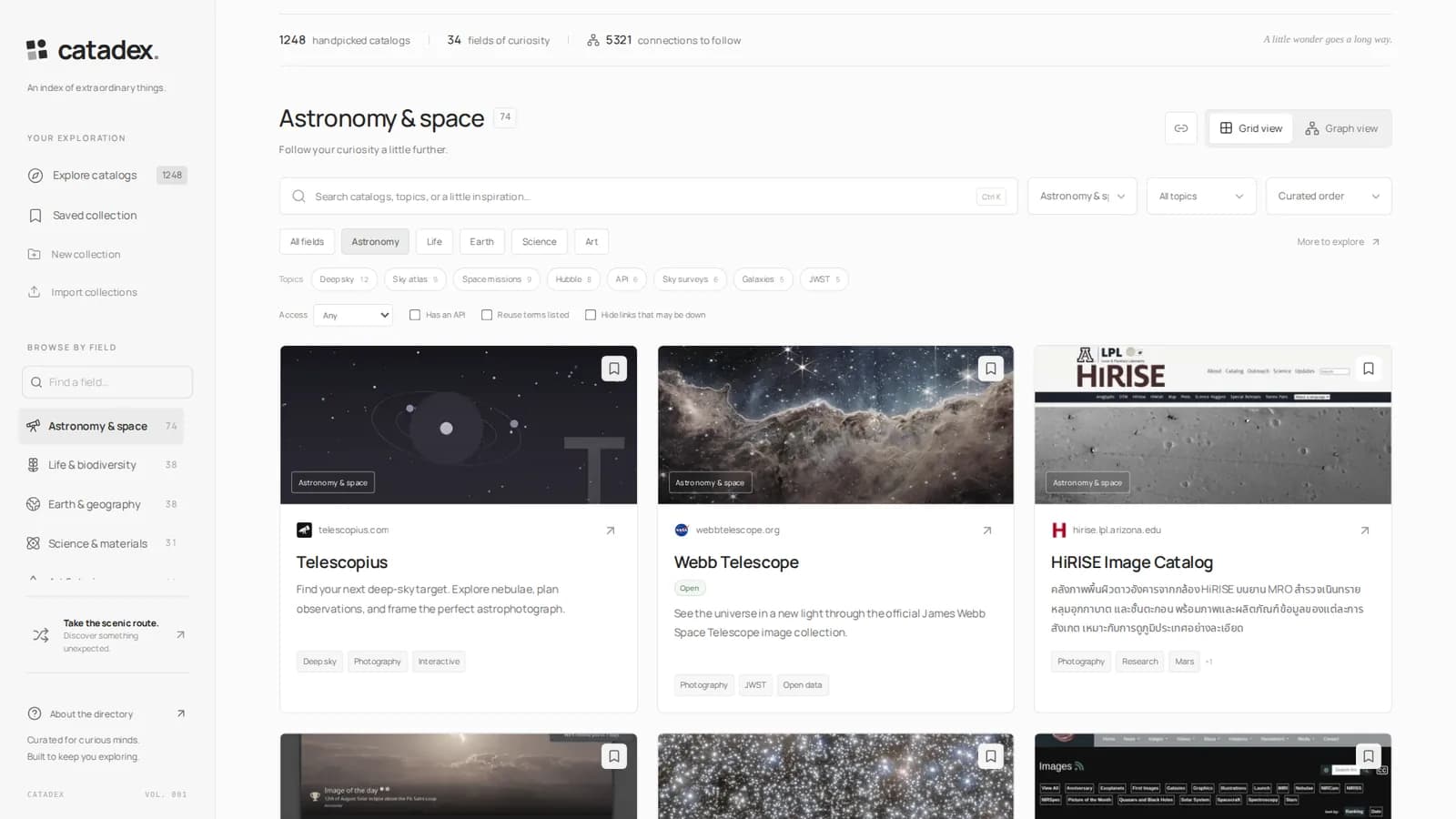Viewport: 1456px width, 819px height.
Task: Open telescopius.com external link arrow
Action: 611,531
